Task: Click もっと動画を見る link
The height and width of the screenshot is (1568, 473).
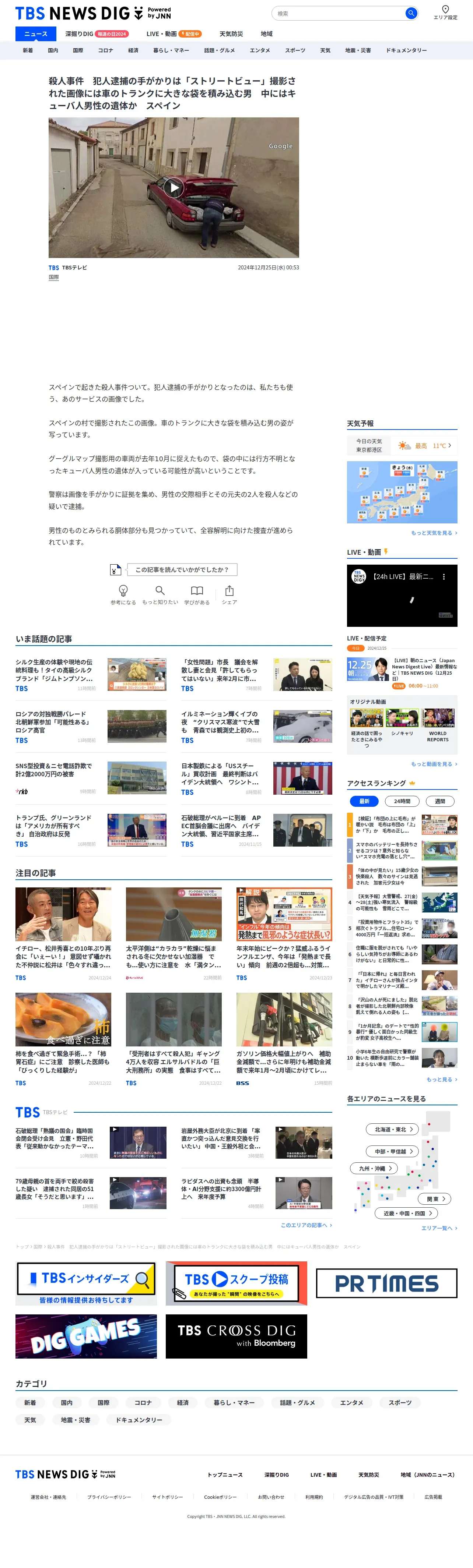Action: point(433,764)
